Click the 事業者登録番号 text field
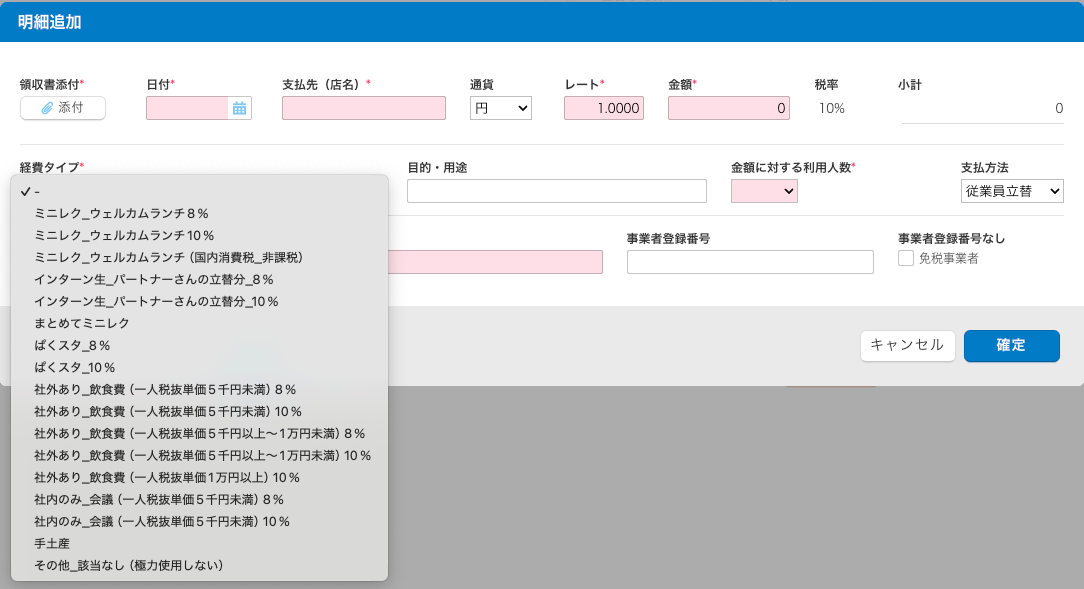 749,262
